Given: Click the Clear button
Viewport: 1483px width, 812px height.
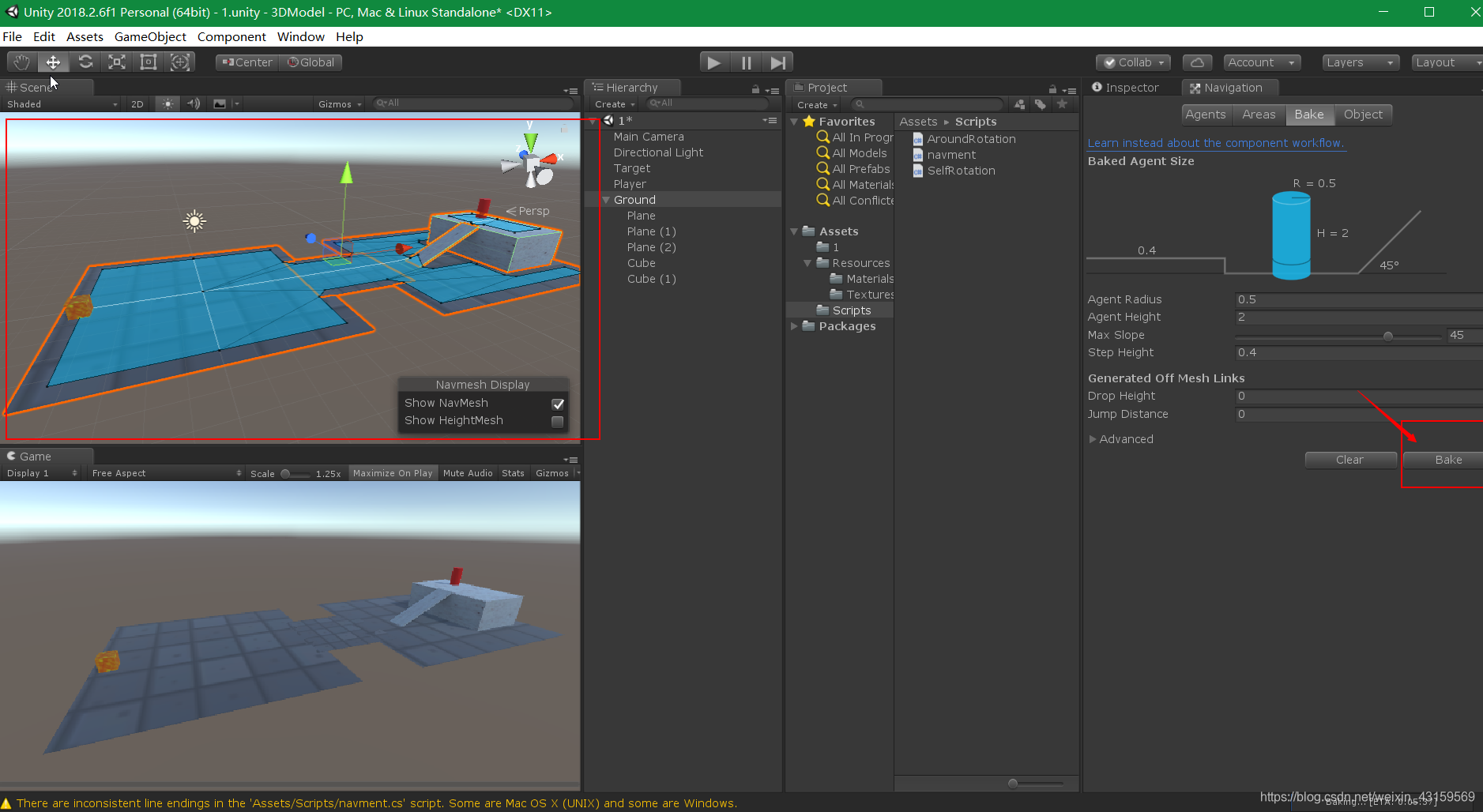Looking at the screenshot, I should tap(1350, 460).
